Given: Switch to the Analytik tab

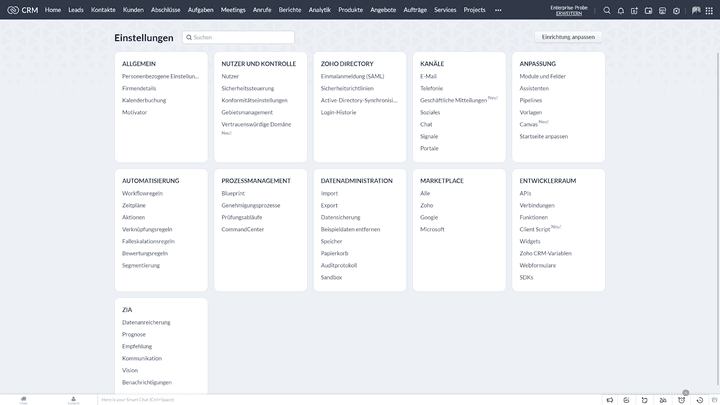Looking at the screenshot, I should [x=320, y=10].
